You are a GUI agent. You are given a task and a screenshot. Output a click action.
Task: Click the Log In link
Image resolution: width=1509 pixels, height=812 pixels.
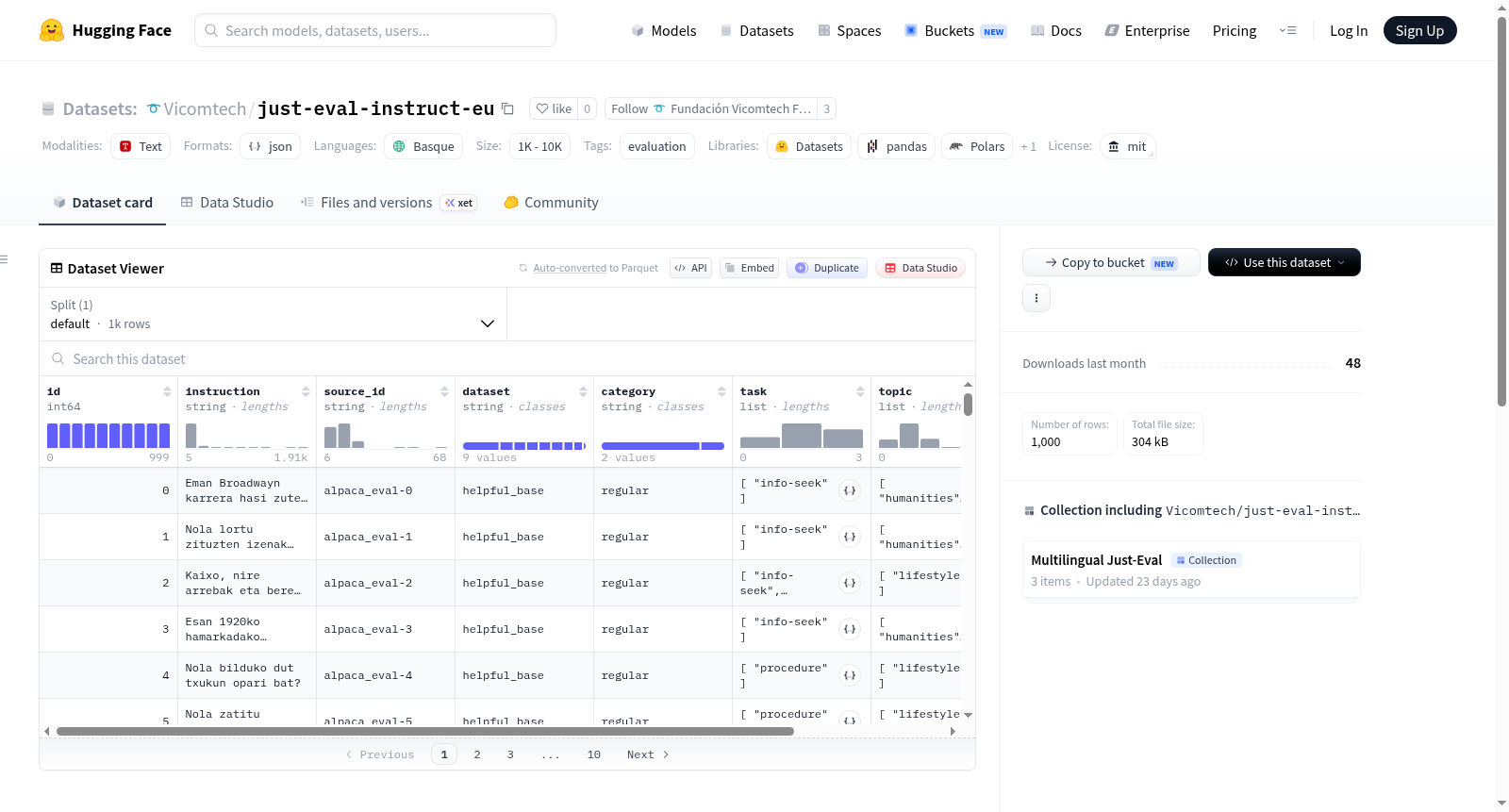click(x=1348, y=31)
